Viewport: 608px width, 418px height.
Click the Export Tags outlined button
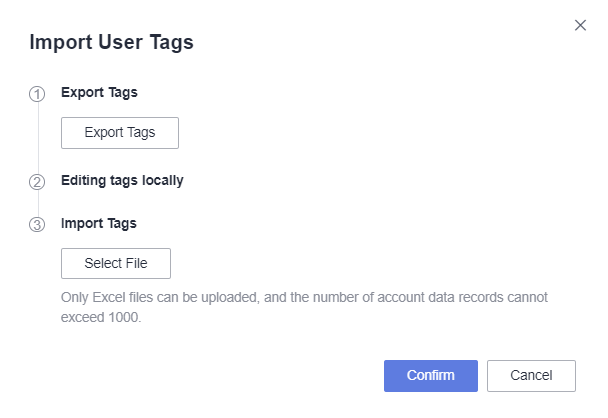click(120, 133)
